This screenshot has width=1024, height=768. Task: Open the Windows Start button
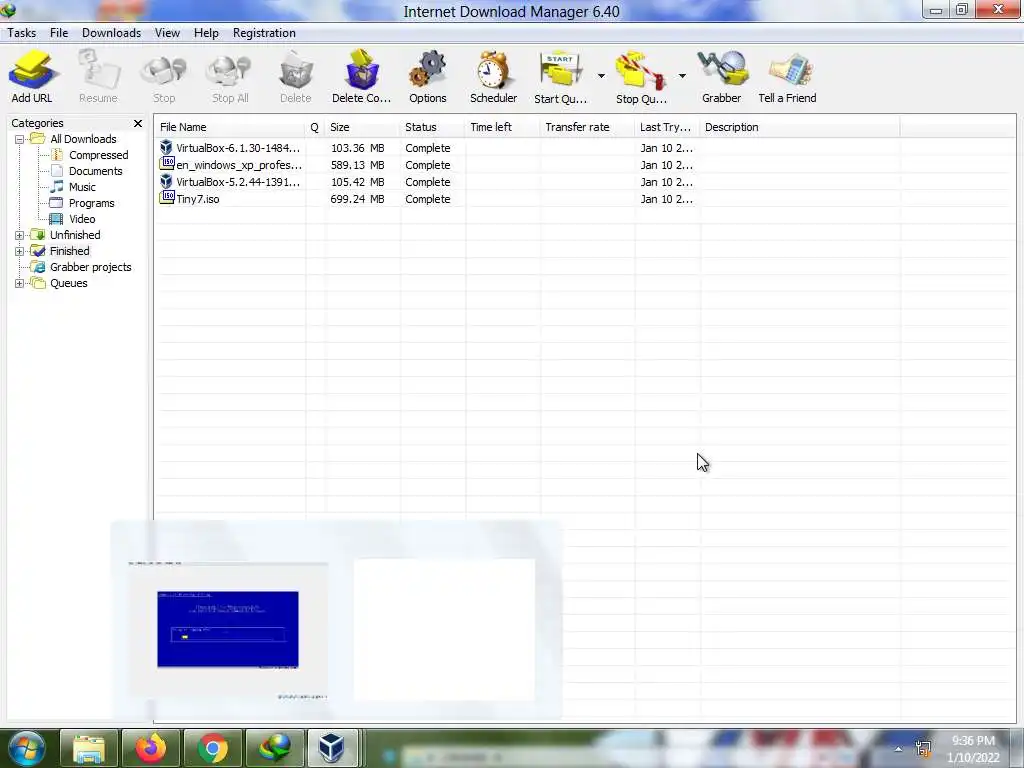(26, 748)
